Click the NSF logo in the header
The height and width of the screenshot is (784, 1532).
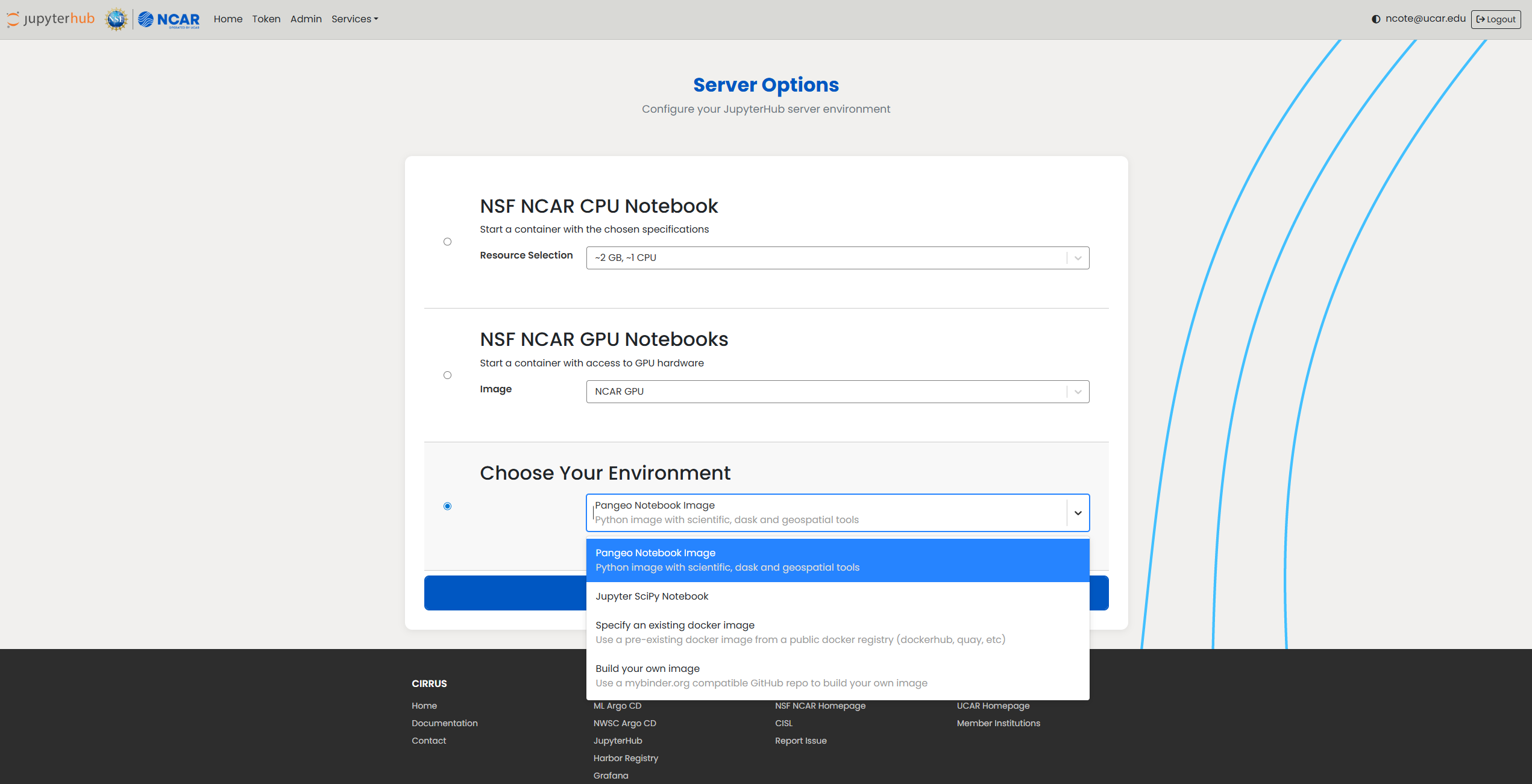116,19
